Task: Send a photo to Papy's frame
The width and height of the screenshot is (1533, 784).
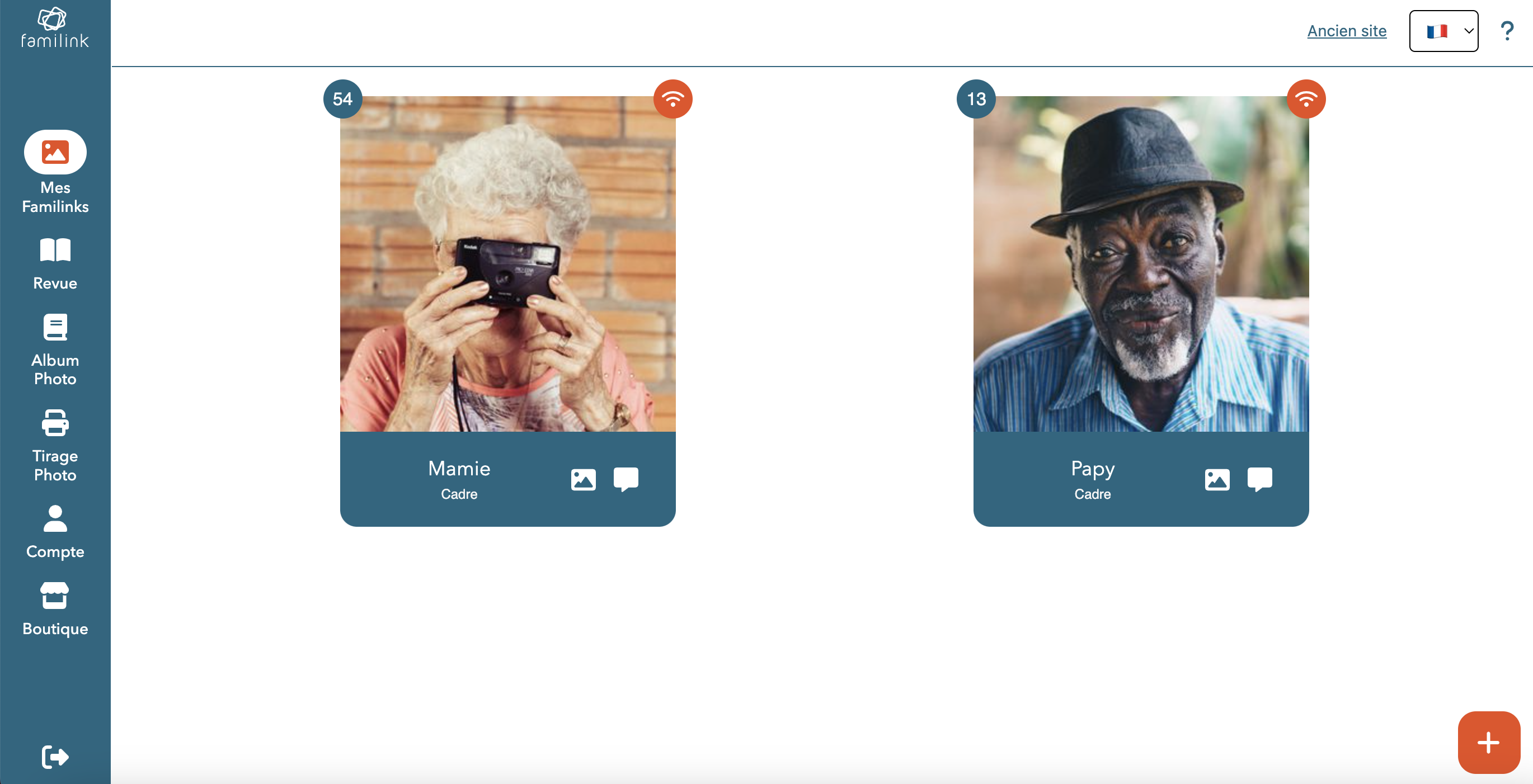Action: [1216, 479]
